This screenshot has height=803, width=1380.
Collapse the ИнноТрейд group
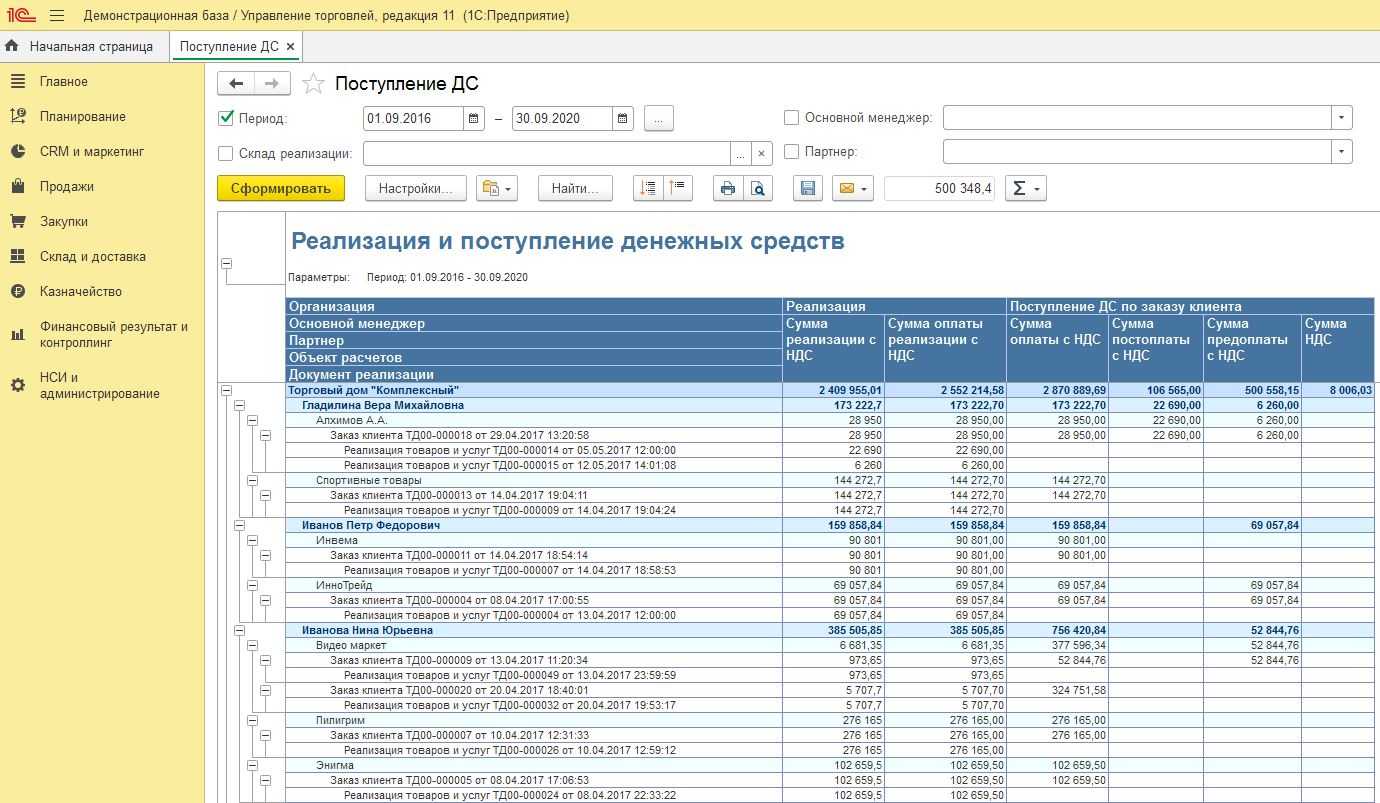pos(252,585)
